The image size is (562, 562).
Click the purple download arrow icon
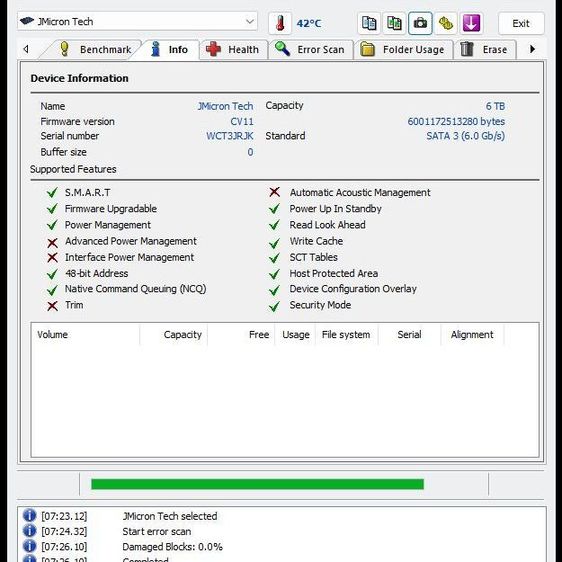471,23
